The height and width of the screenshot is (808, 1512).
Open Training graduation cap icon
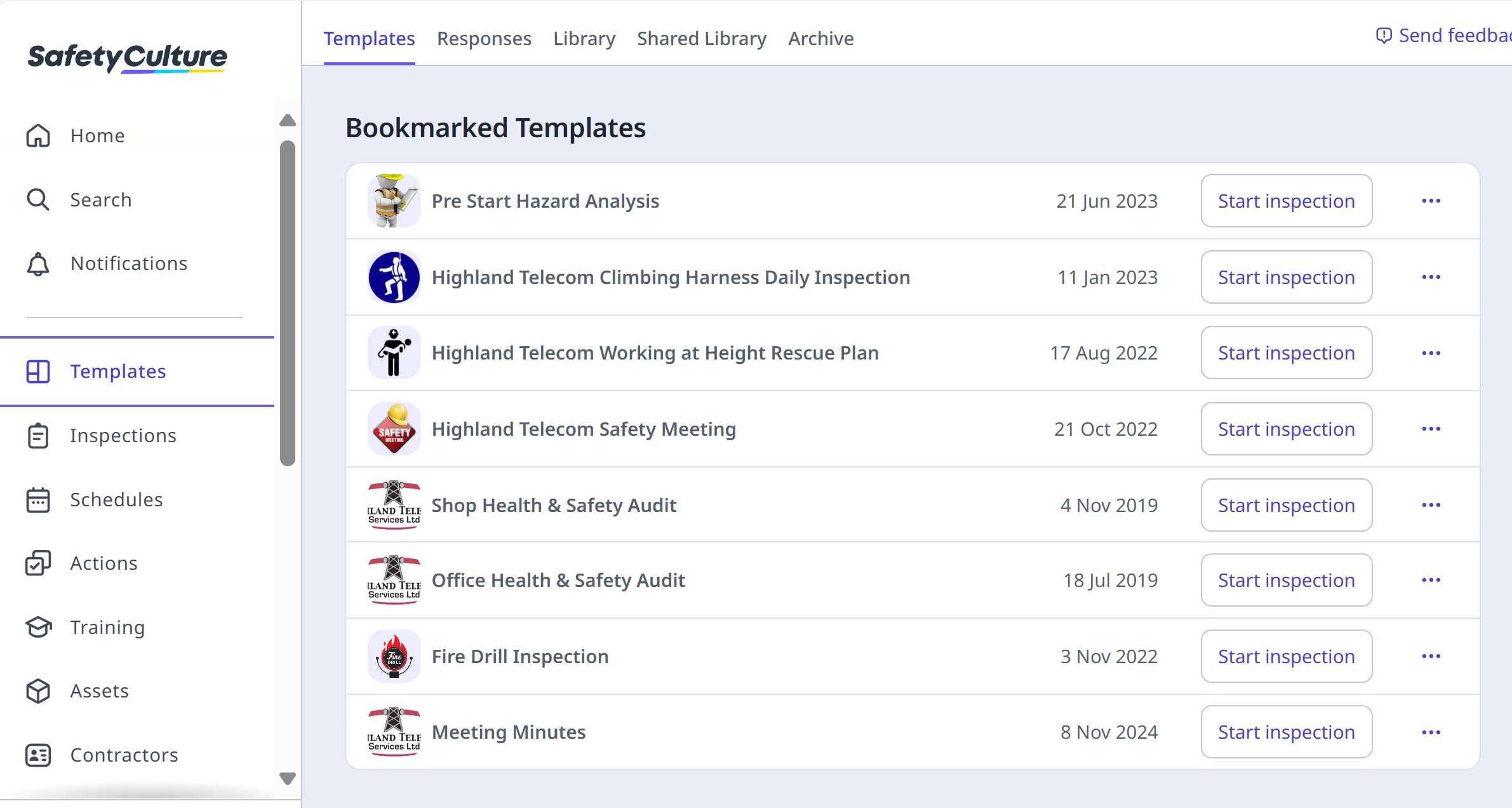pyautogui.click(x=38, y=628)
